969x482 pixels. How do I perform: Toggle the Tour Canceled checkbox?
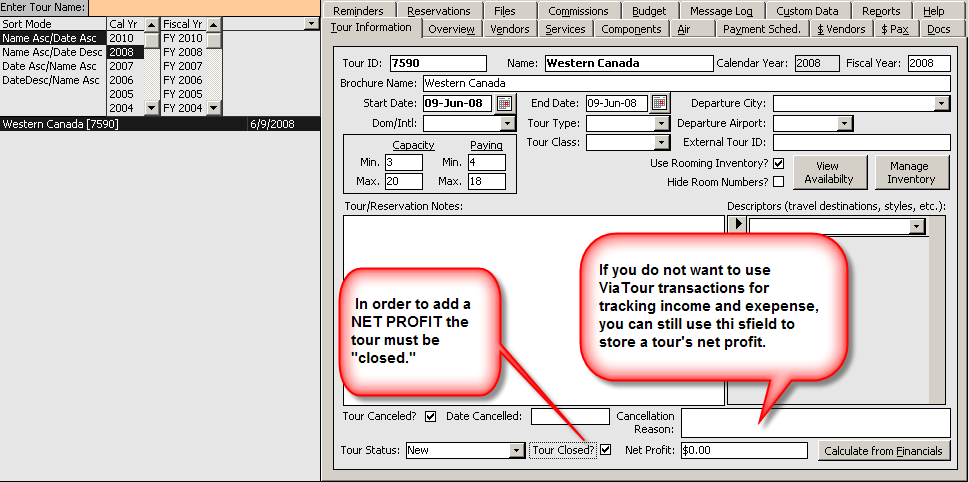tap(430, 416)
